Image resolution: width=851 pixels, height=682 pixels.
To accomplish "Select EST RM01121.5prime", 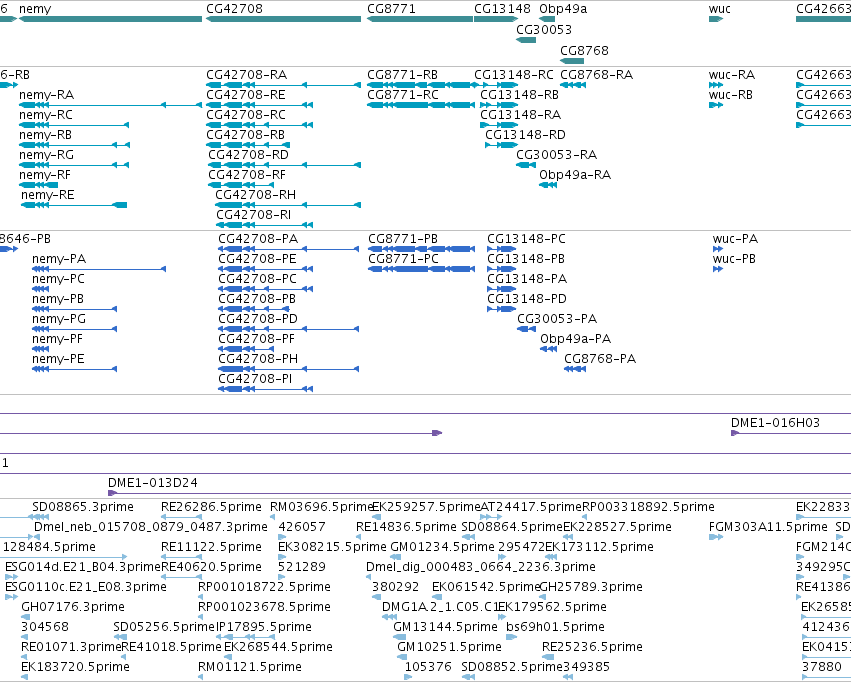I will point(250,666).
